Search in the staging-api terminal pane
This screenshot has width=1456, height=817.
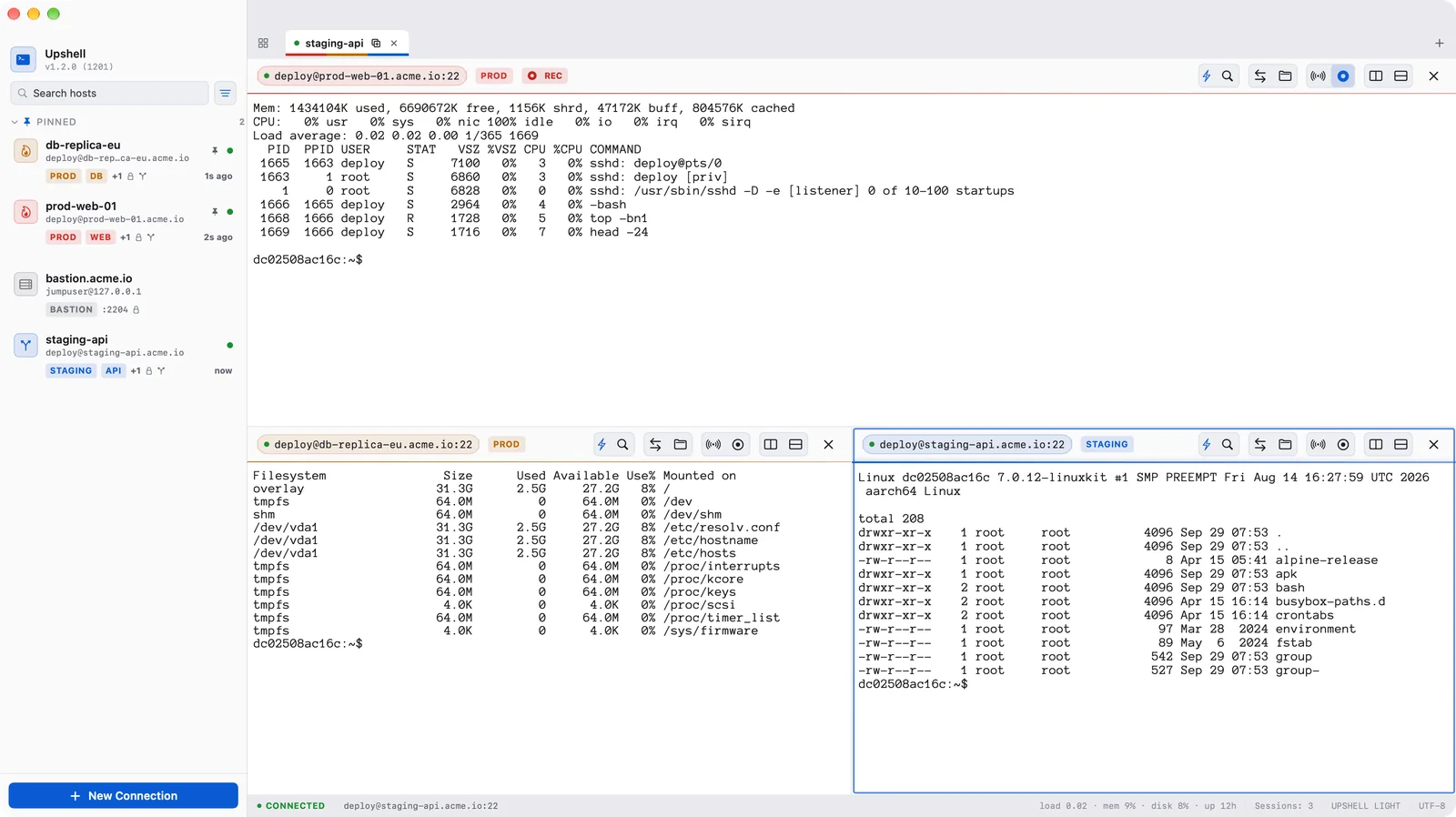pos(1228,445)
